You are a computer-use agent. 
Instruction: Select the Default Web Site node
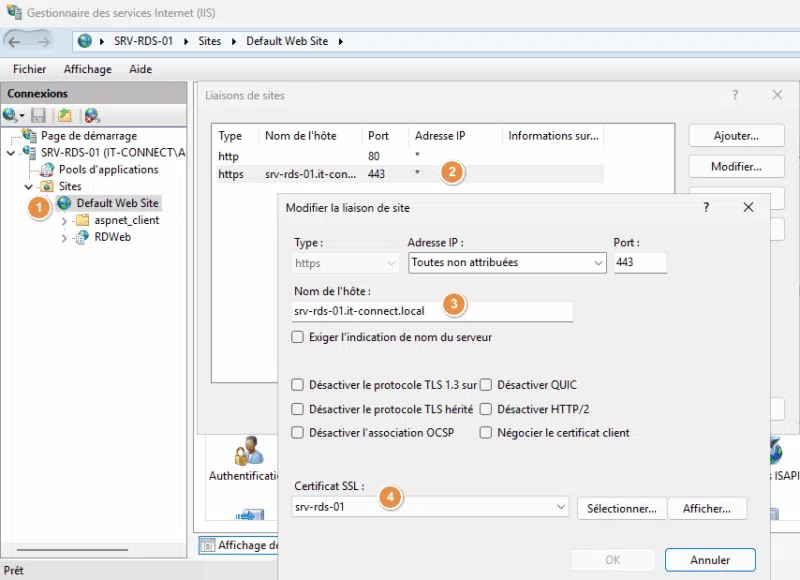(x=117, y=203)
